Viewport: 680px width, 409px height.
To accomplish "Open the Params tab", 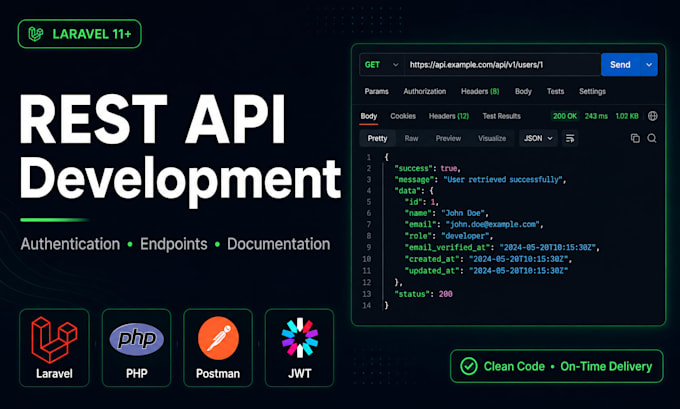I will [376, 92].
